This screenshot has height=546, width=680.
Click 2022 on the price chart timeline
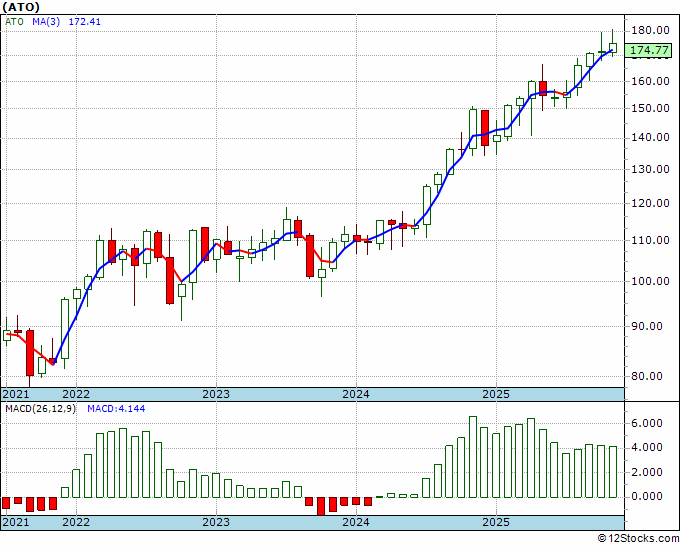coord(76,394)
